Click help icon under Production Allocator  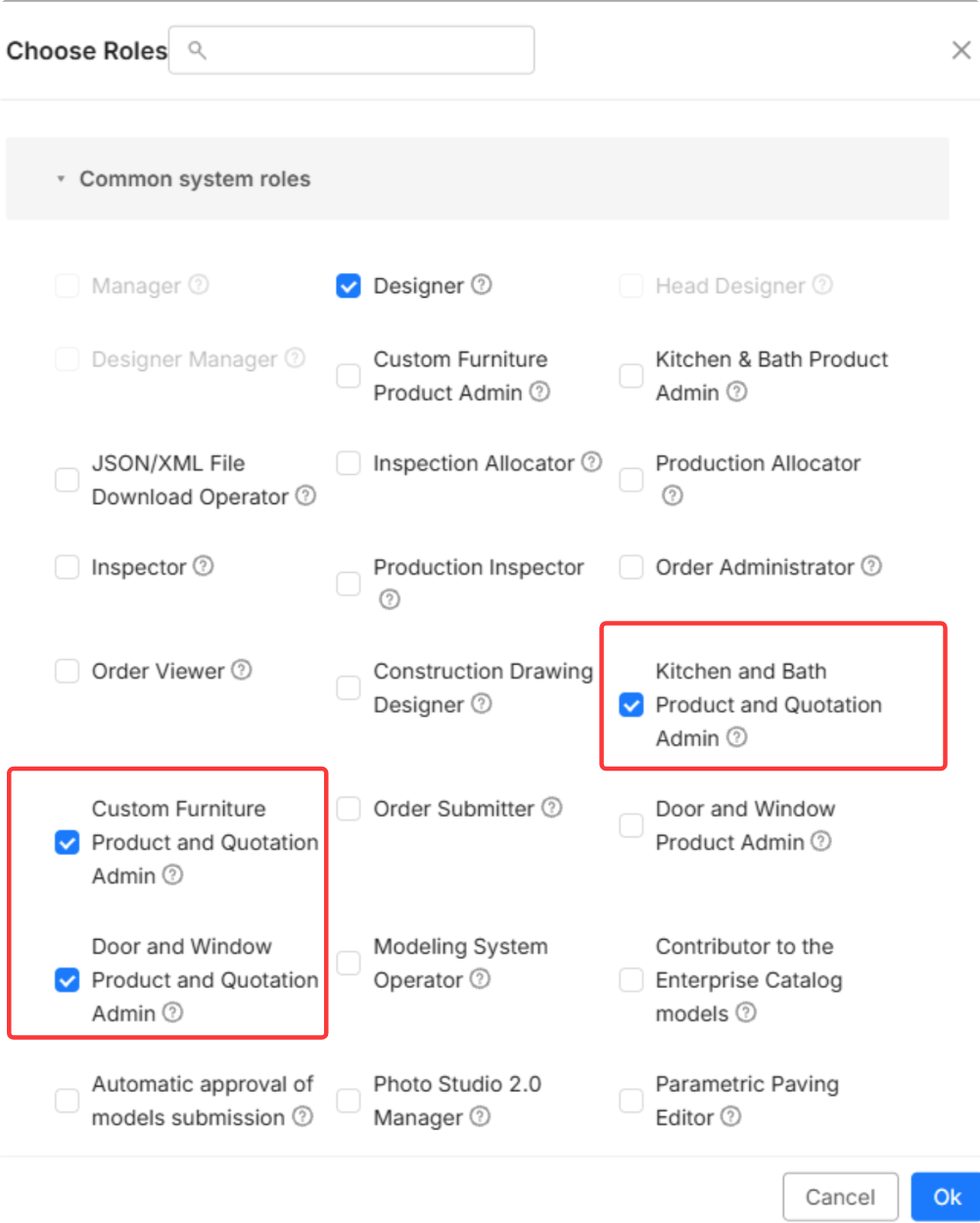coord(672,495)
